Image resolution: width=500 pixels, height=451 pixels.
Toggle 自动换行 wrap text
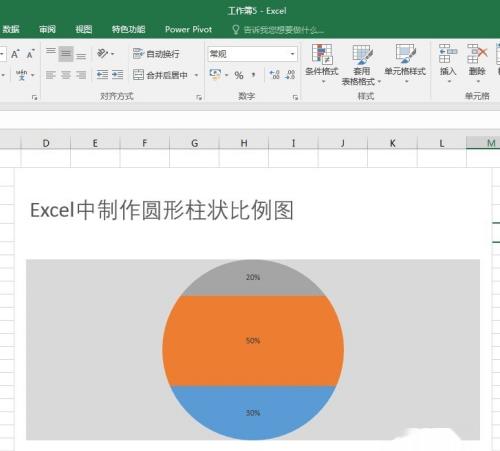point(156,54)
